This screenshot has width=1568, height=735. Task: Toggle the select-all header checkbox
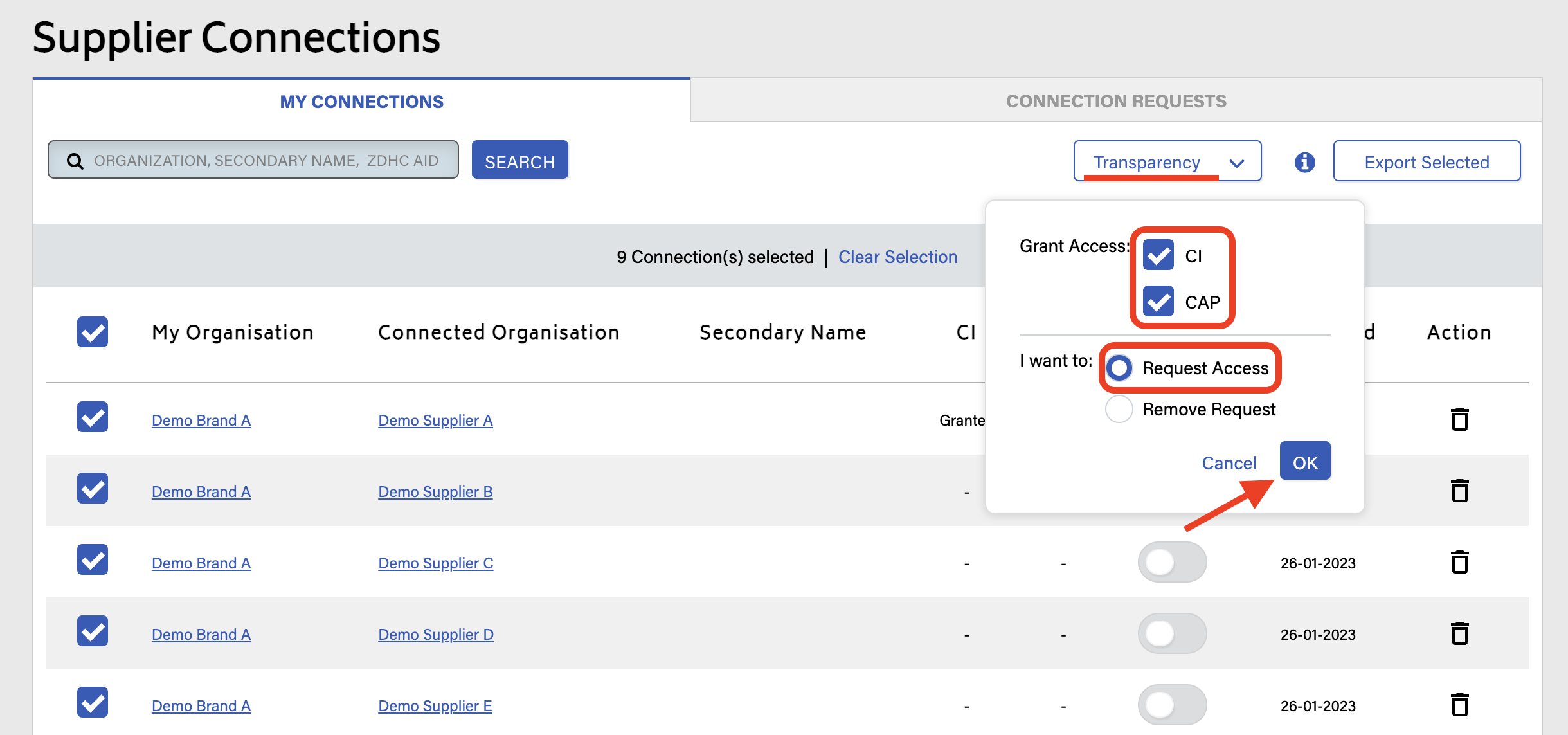pyautogui.click(x=93, y=332)
